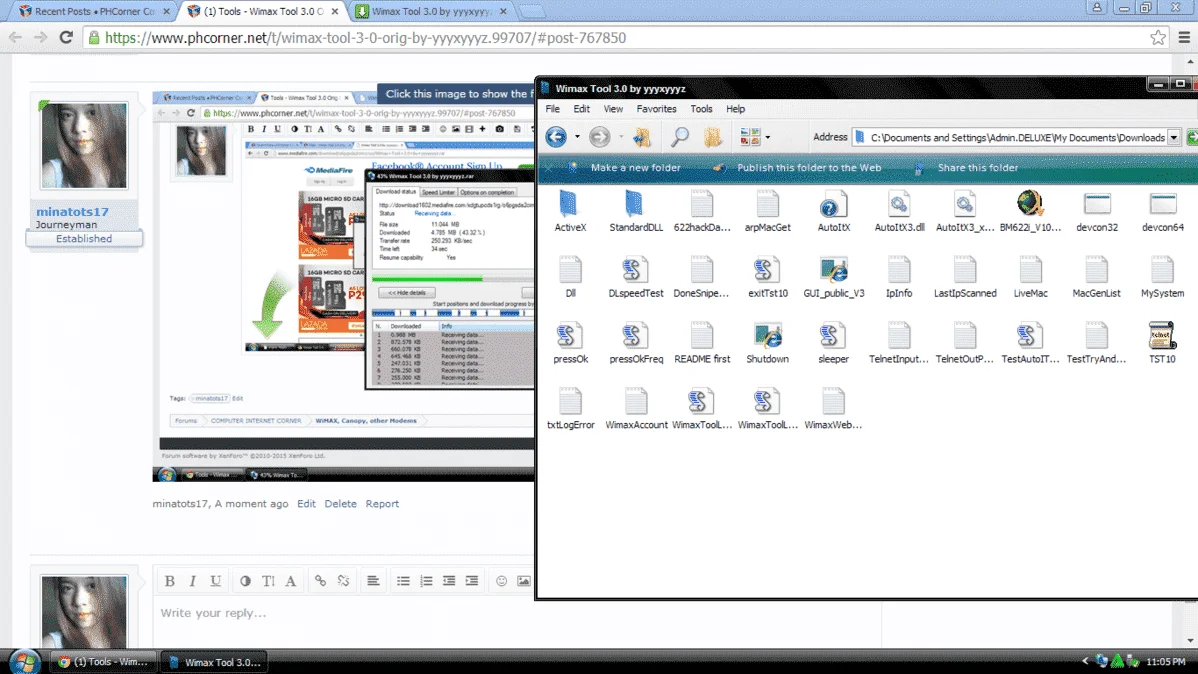Image resolution: width=1198 pixels, height=674 pixels.
Task: Click the screenshot thumbnail in the post
Action: [x=344, y=287]
